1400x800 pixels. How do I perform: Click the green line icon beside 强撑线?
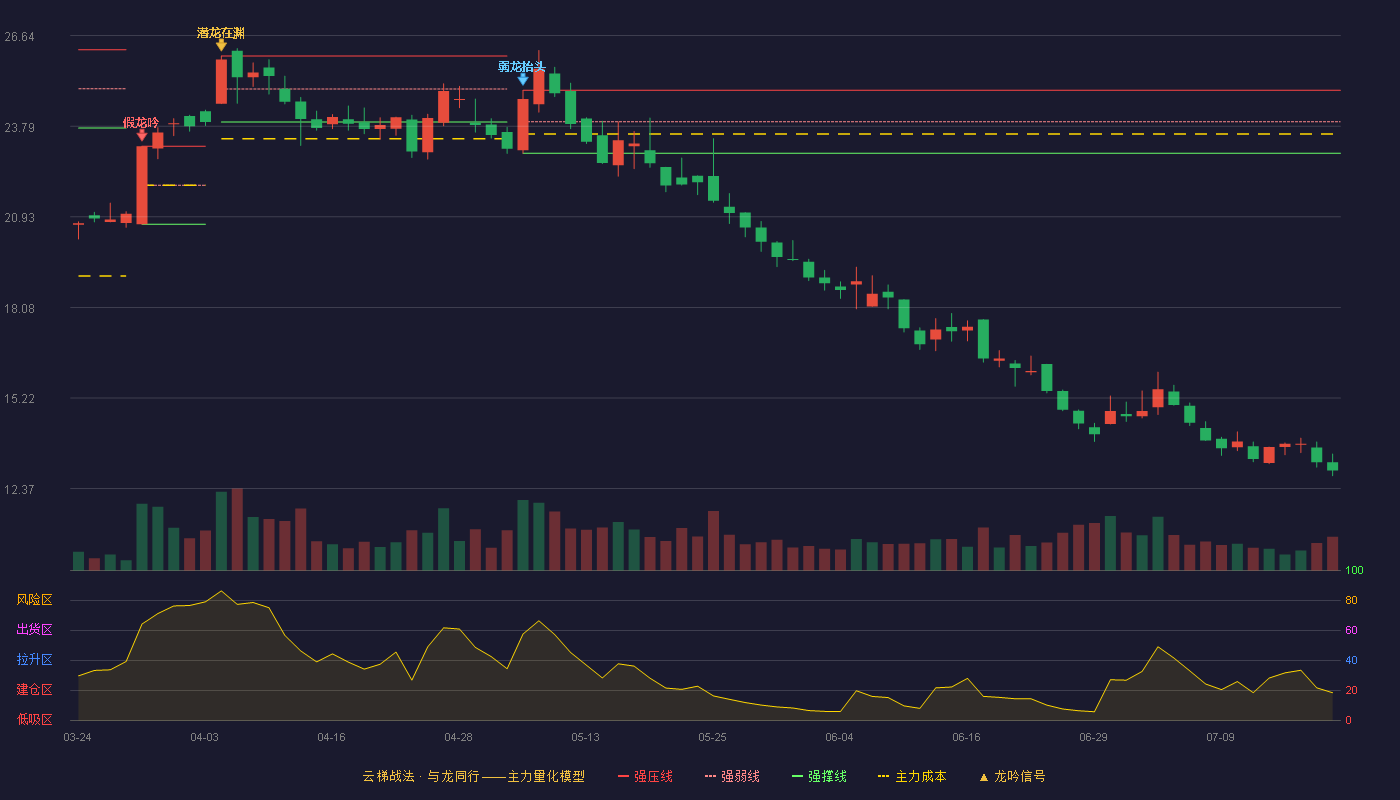pyautogui.click(x=797, y=776)
